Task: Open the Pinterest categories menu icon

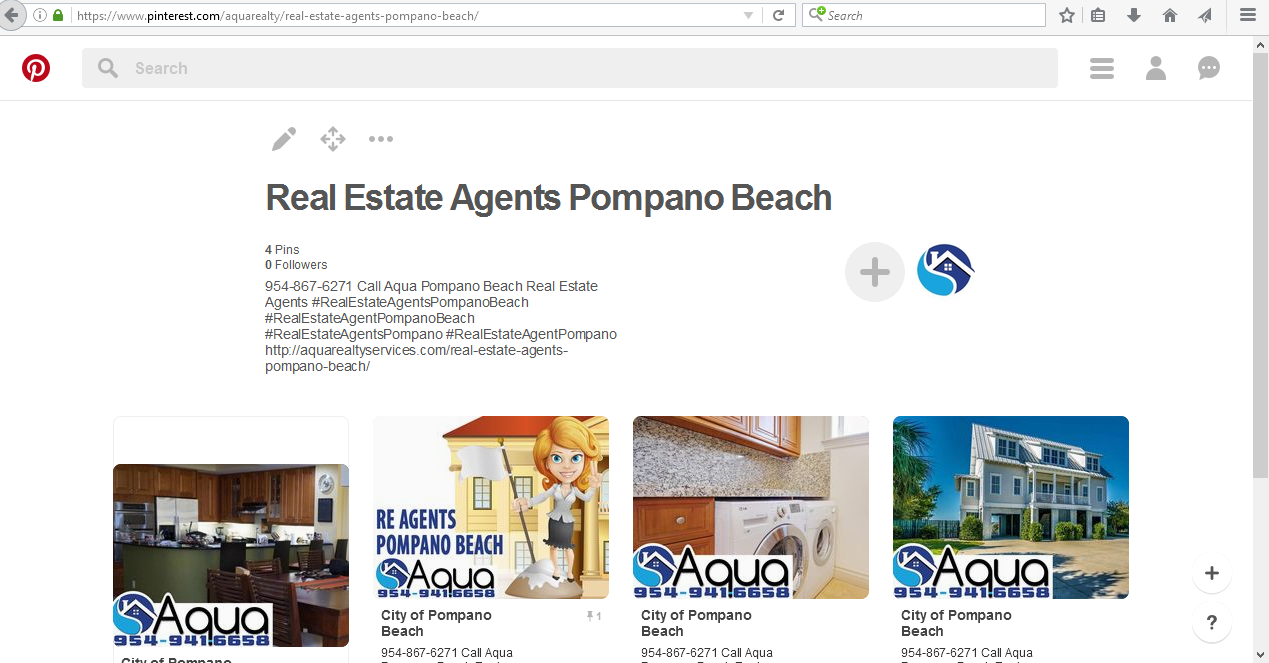Action: (x=1102, y=68)
